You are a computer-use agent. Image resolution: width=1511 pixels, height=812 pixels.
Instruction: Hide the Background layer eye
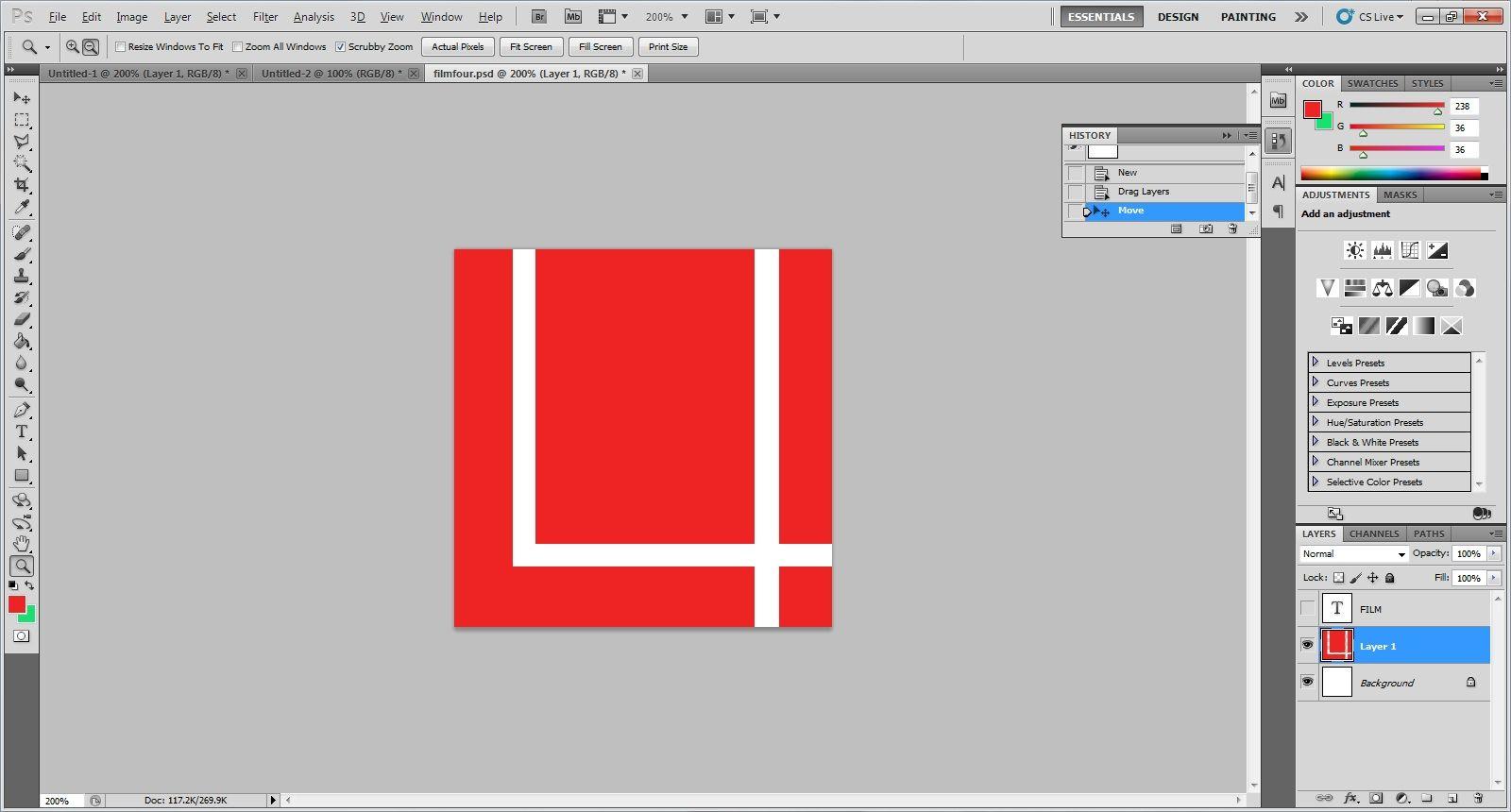pos(1307,682)
